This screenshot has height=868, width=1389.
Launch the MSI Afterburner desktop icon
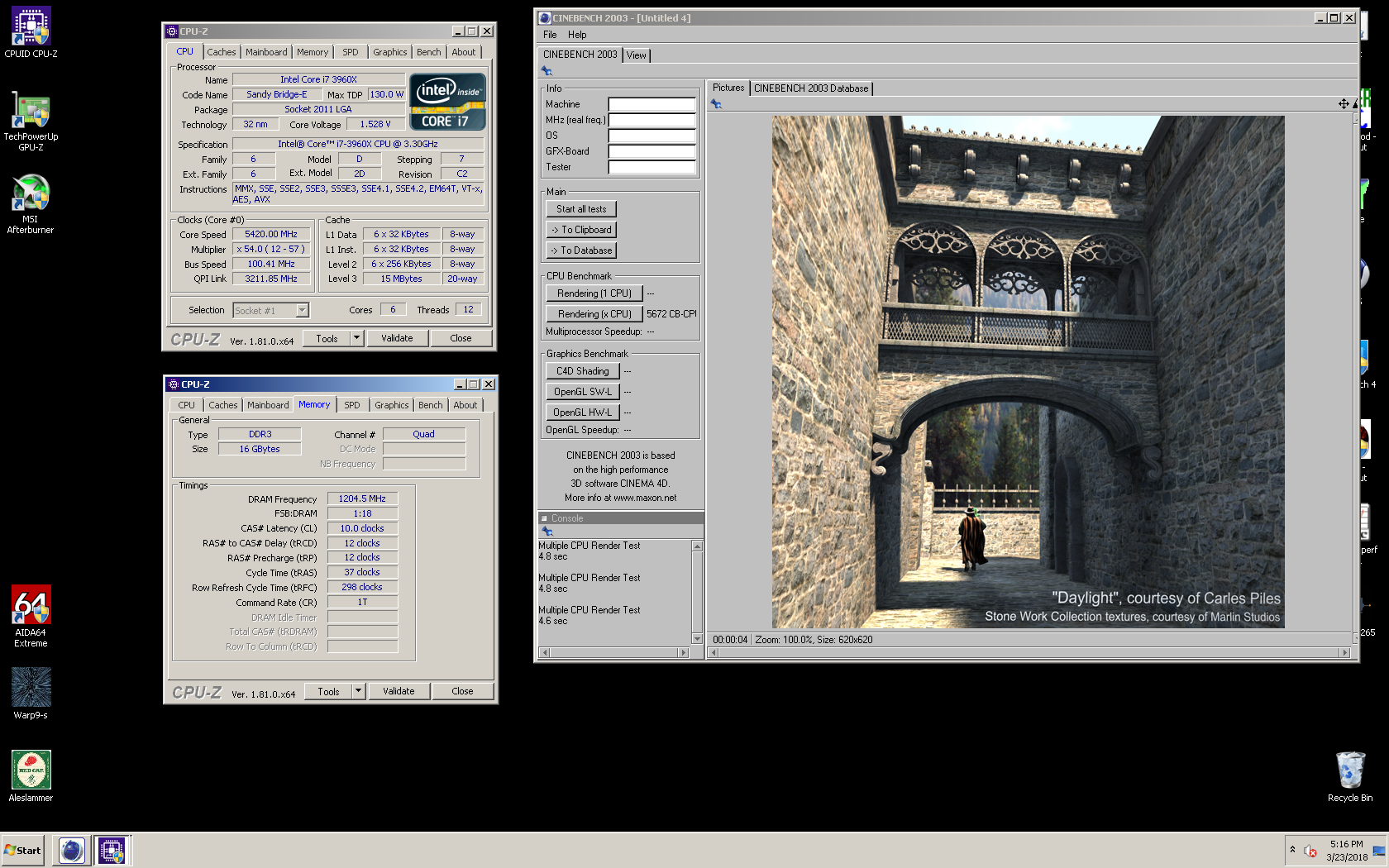[31, 203]
